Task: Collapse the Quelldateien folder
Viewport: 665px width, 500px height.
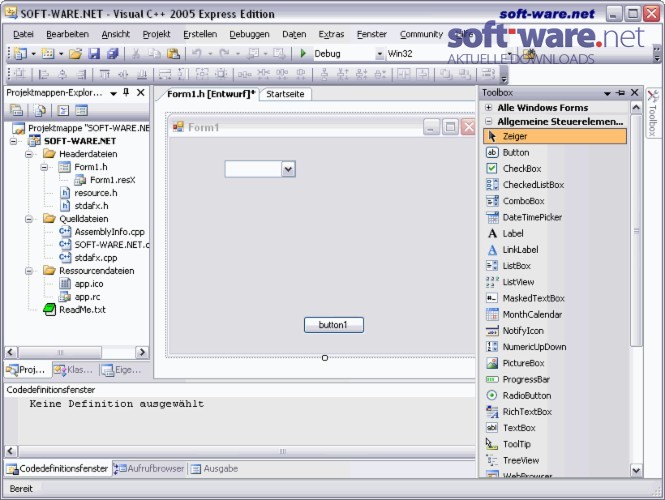Action: coord(29,219)
